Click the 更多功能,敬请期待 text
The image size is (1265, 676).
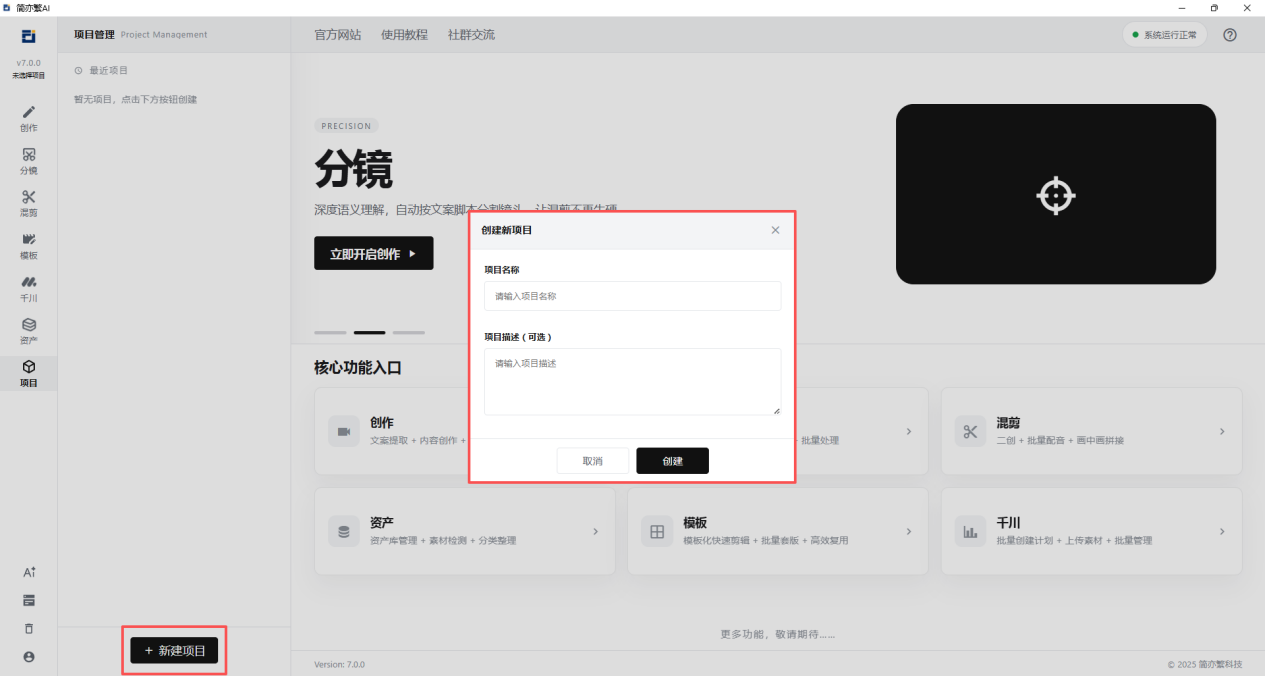(778, 634)
